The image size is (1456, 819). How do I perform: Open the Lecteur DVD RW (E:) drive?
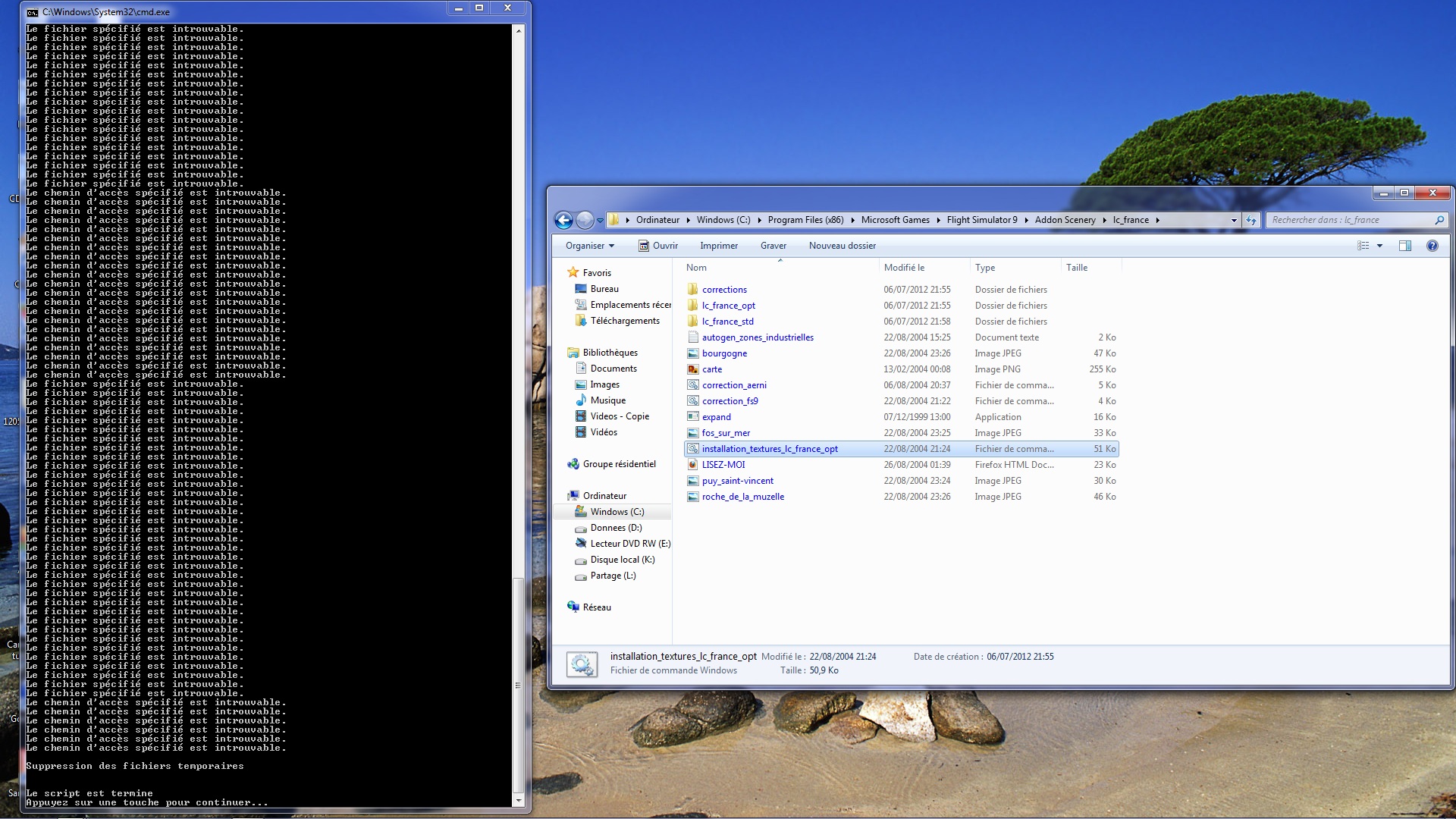630,544
